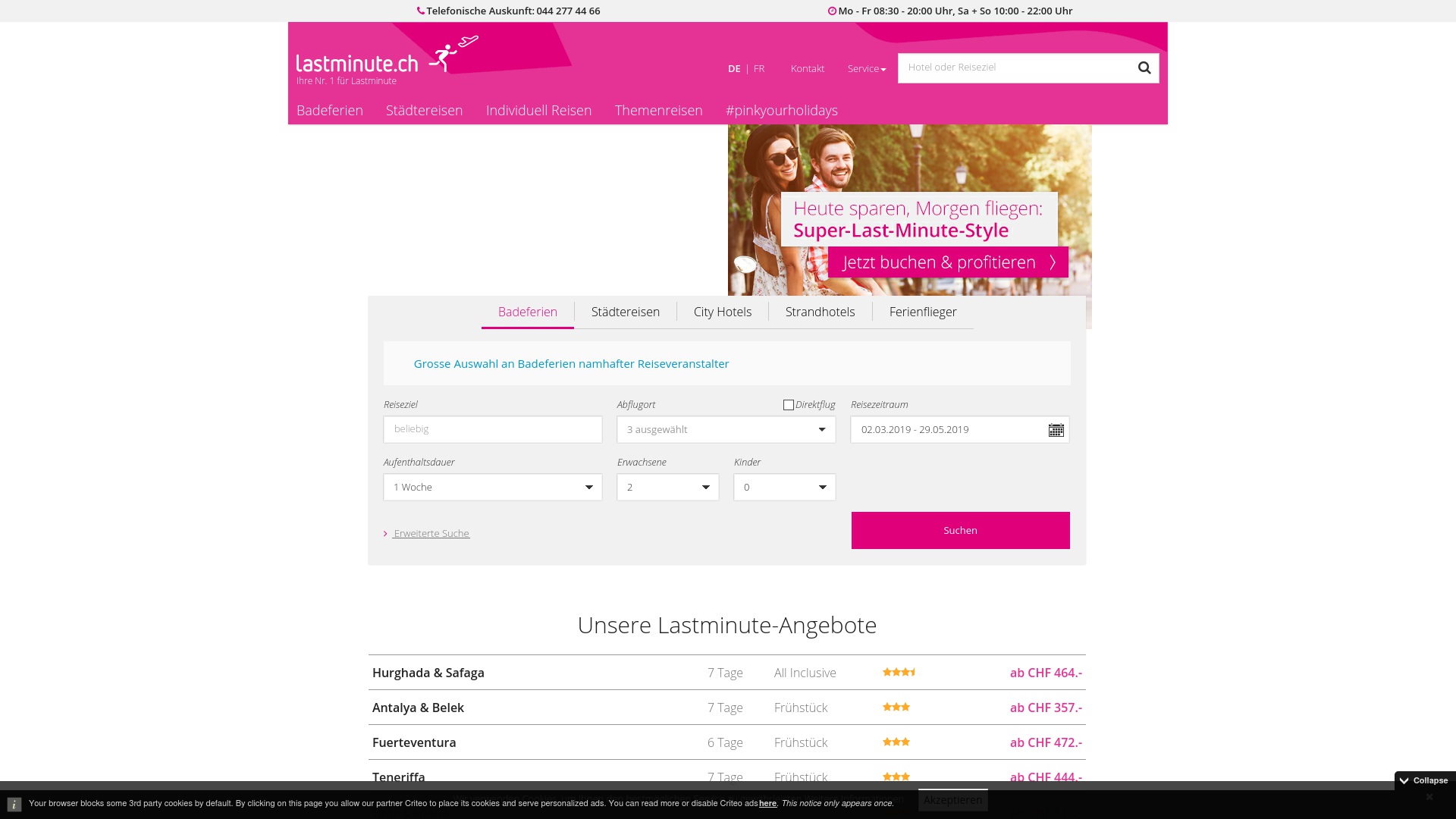Click the phone icon next to Telefonische Auskunft
The height and width of the screenshot is (819, 1456).
(421, 11)
